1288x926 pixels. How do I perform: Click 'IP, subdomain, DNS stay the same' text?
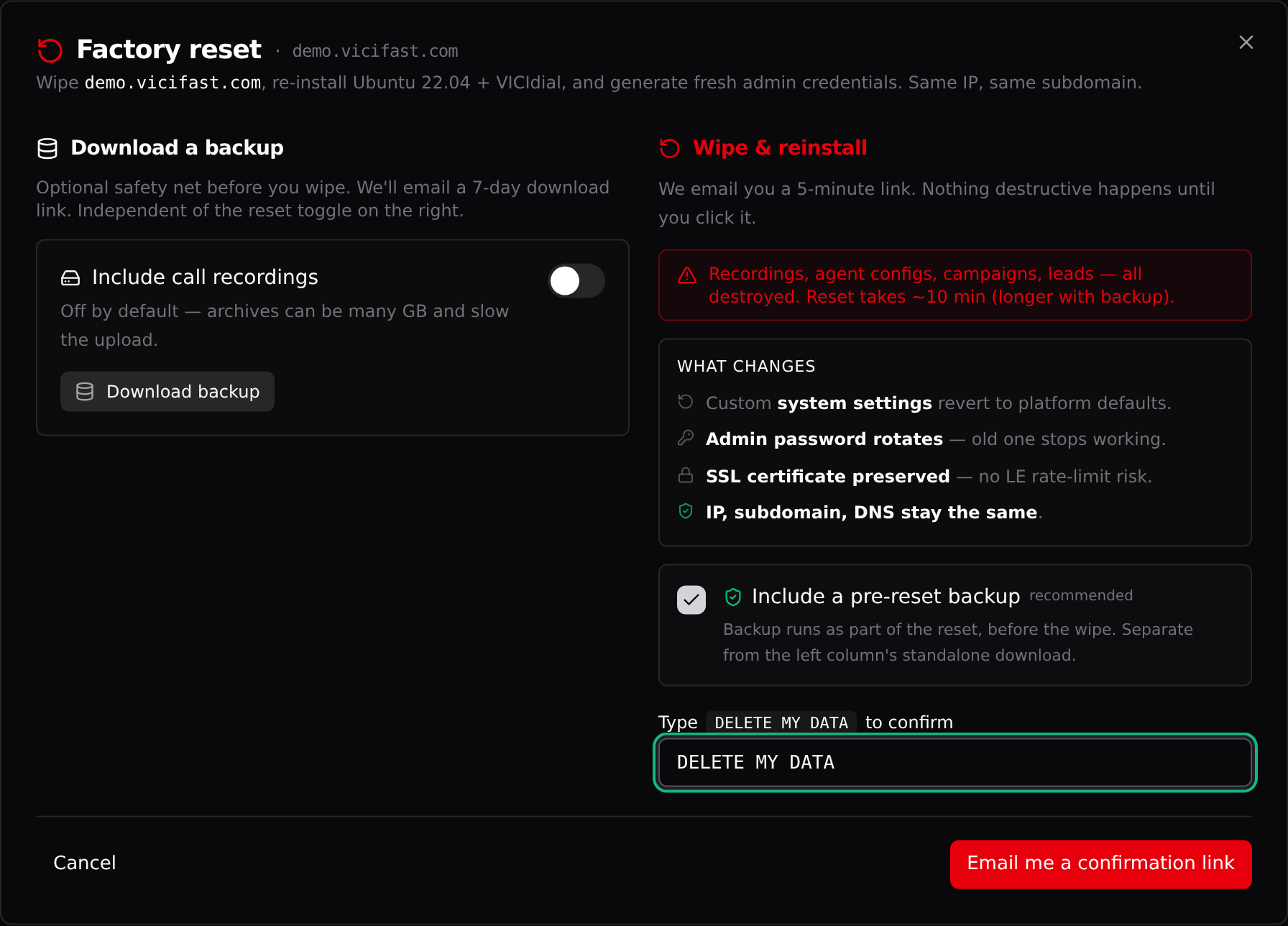point(872,512)
